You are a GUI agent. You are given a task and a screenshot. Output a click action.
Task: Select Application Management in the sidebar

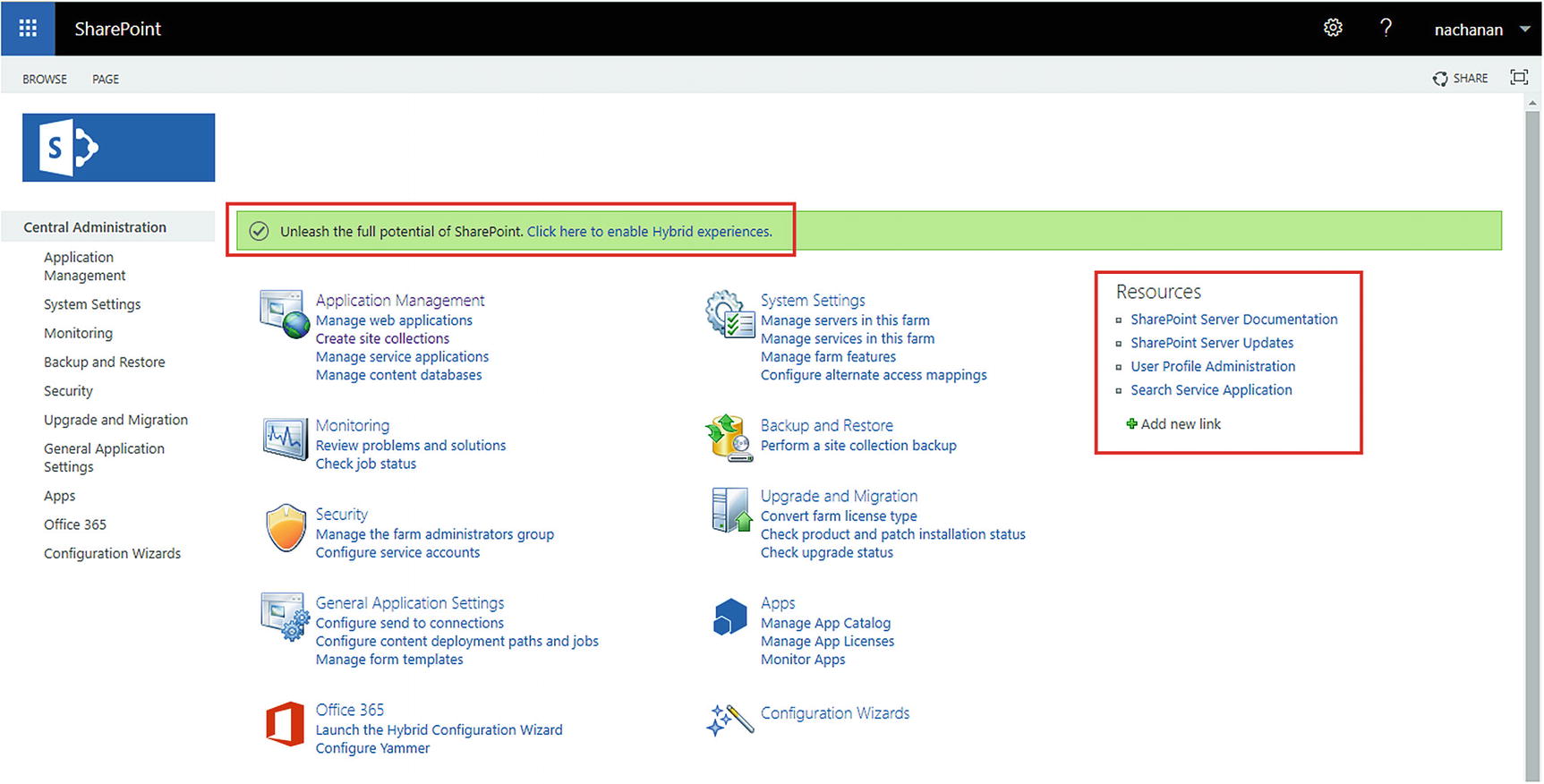(x=85, y=266)
